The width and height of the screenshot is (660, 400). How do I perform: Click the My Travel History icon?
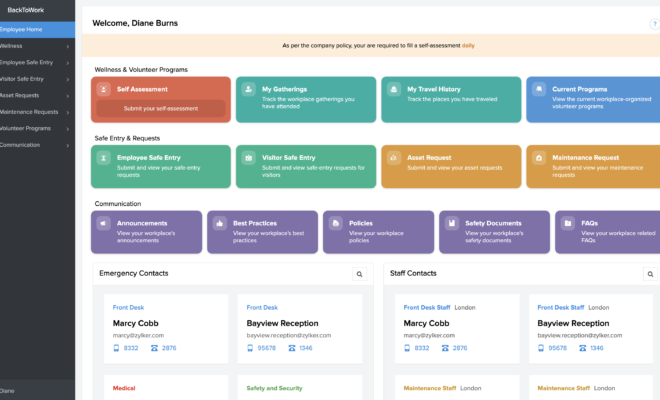click(394, 89)
